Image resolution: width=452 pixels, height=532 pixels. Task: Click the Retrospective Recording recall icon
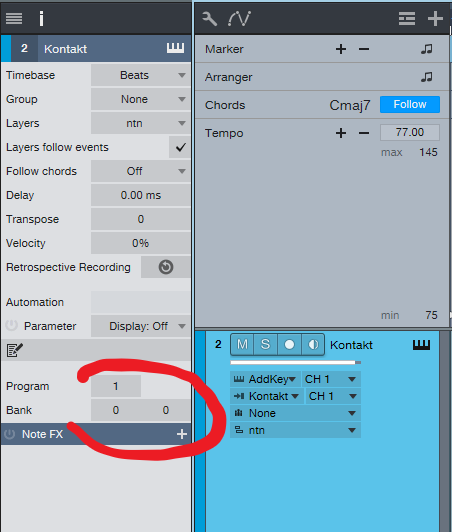click(166, 267)
